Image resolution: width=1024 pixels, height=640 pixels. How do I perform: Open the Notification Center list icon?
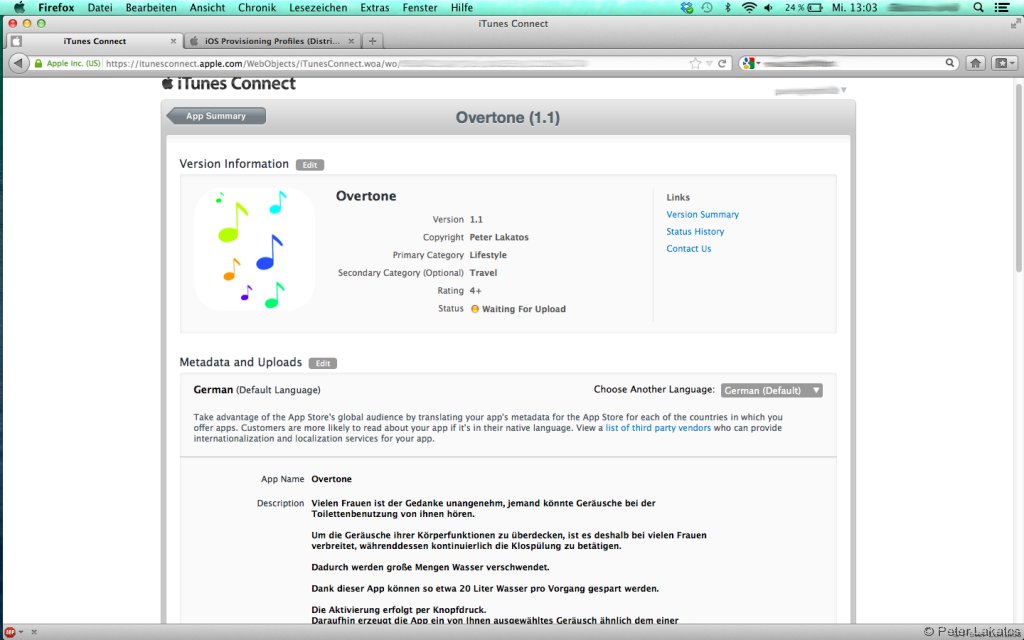pyautogui.click(x=1002, y=8)
